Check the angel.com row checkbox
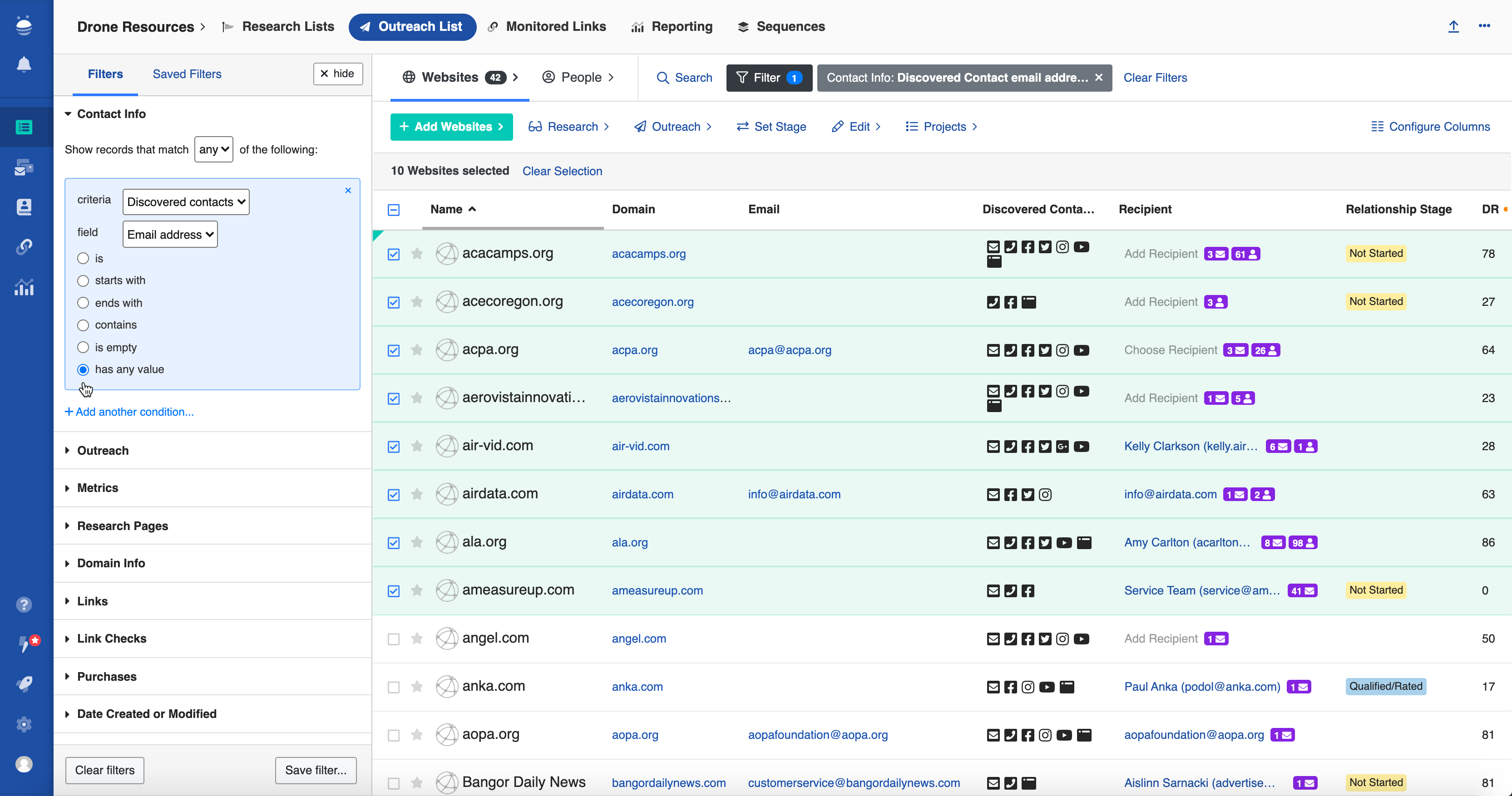This screenshot has height=796, width=1512. pos(394,639)
